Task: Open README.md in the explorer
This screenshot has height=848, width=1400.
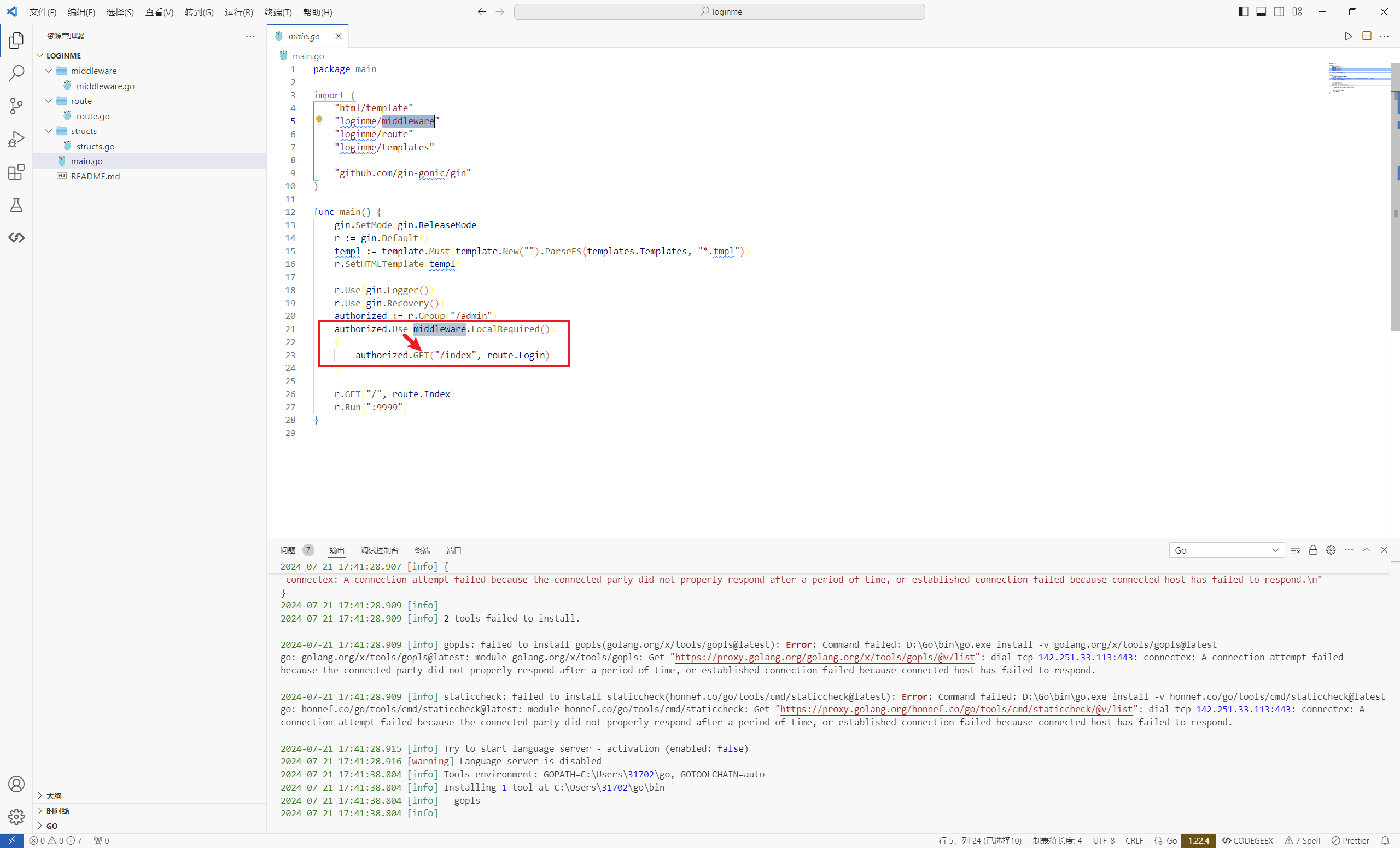Action: point(96,176)
